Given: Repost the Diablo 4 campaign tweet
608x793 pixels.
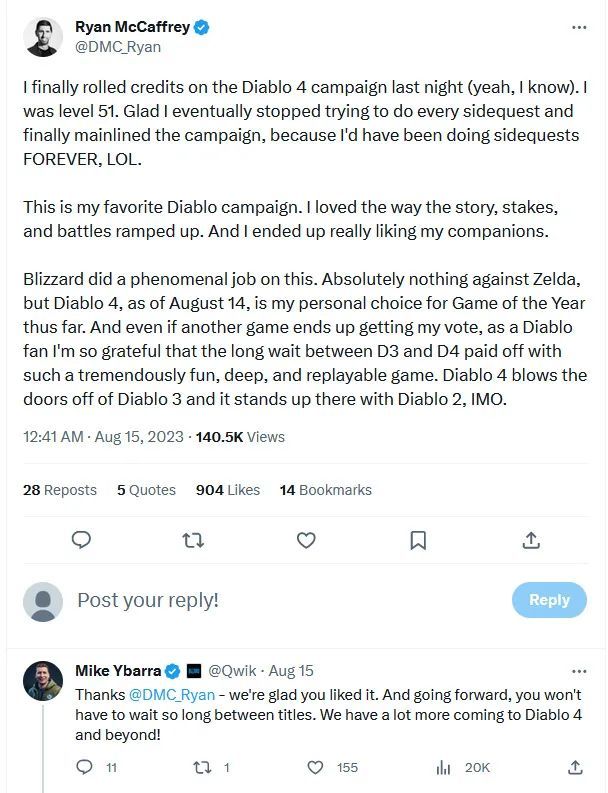Looking at the screenshot, I should 194,541.
